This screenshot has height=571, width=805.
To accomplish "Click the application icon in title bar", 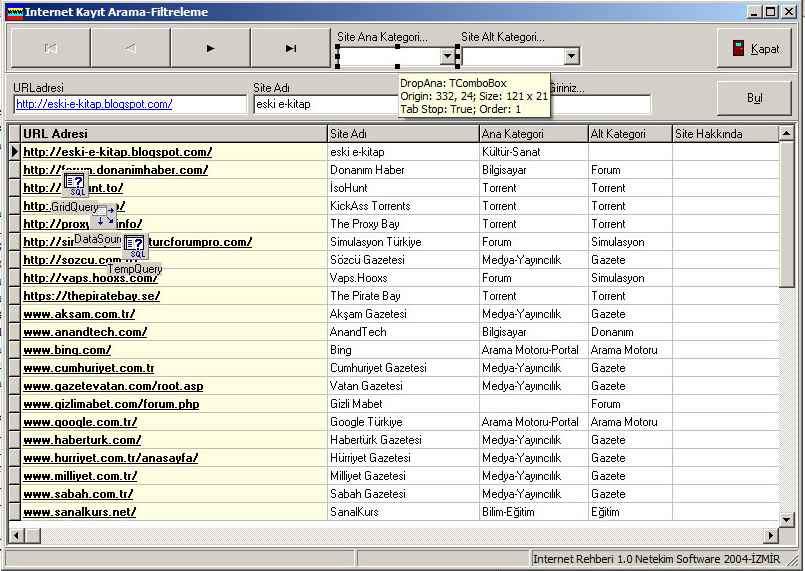I will (x=15, y=11).
